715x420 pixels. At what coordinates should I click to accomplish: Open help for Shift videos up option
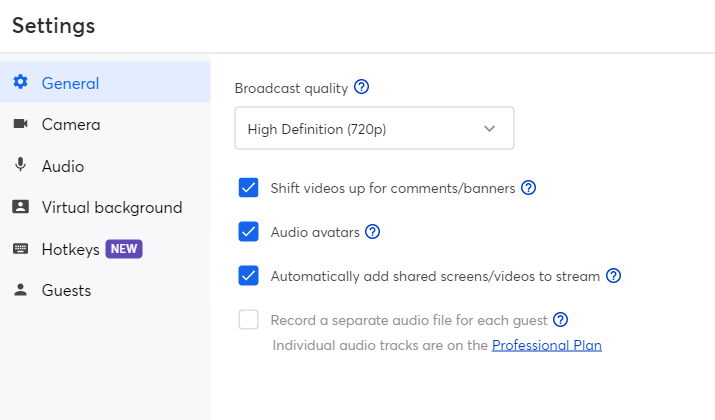528,187
